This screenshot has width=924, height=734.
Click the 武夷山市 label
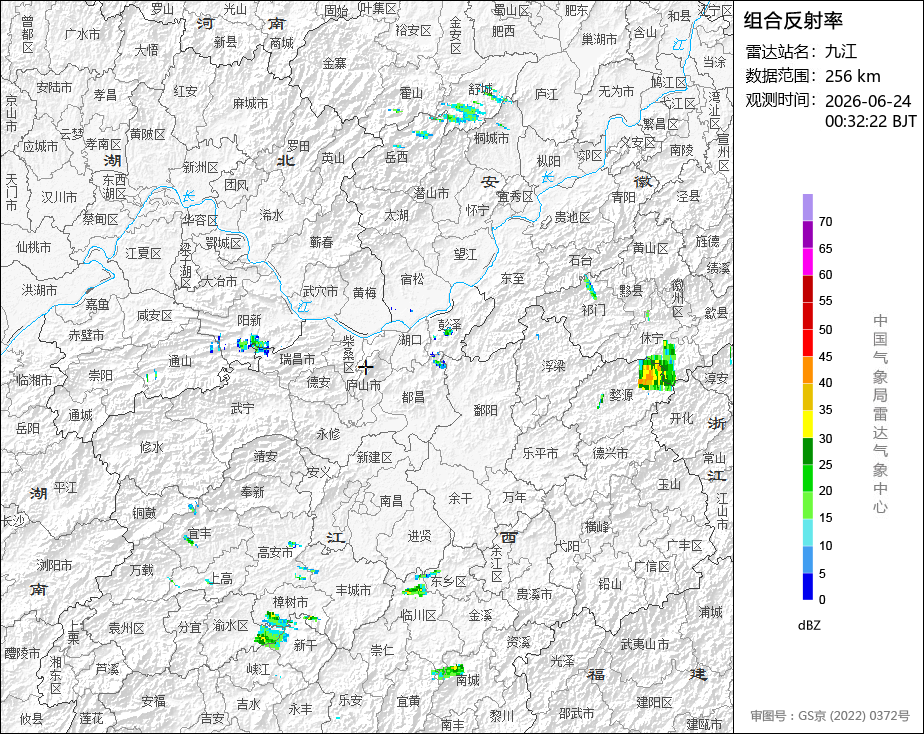click(x=645, y=644)
